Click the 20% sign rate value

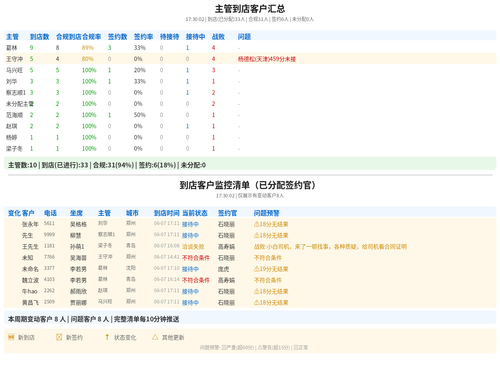point(140,70)
